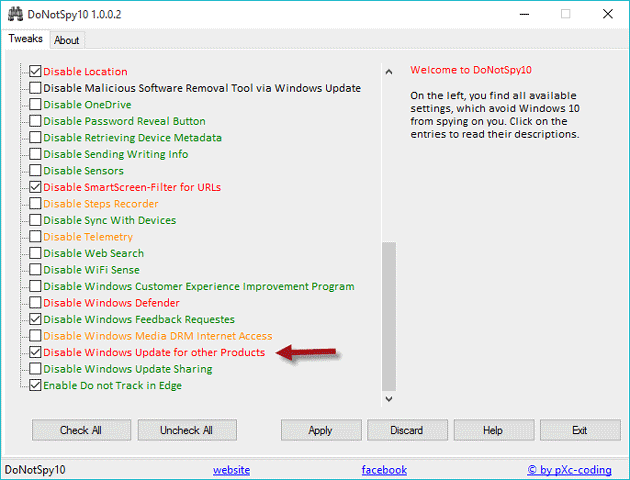Image resolution: width=630 pixels, height=480 pixels.
Task: Check Disable Windows Customer Experience Improvement Program
Action: pyautogui.click(x=35, y=286)
